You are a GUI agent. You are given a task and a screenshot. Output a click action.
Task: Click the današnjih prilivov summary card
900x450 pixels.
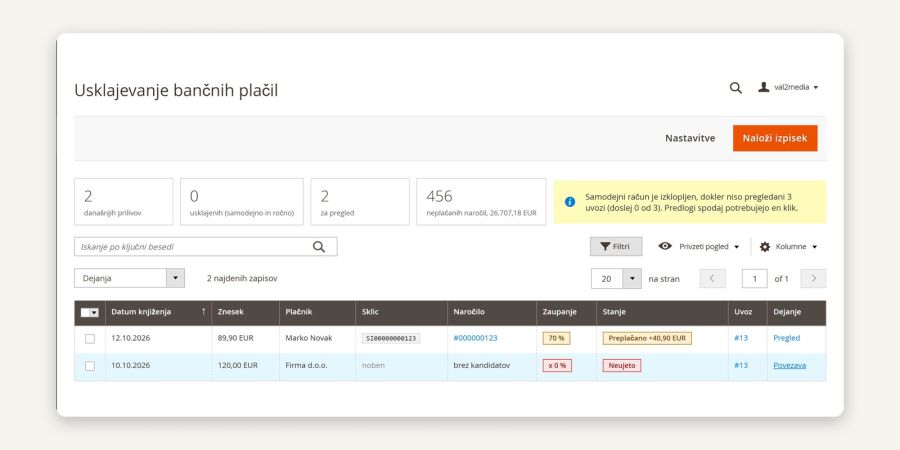pos(123,201)
